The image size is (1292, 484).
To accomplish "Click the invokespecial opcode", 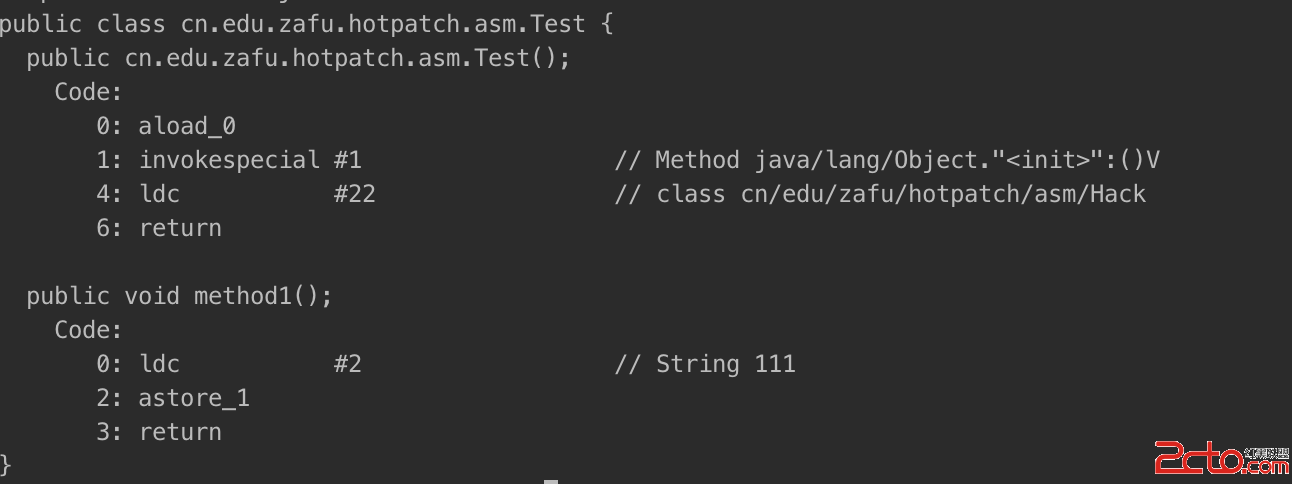I will pyautogui.click(x=229, y=160).
